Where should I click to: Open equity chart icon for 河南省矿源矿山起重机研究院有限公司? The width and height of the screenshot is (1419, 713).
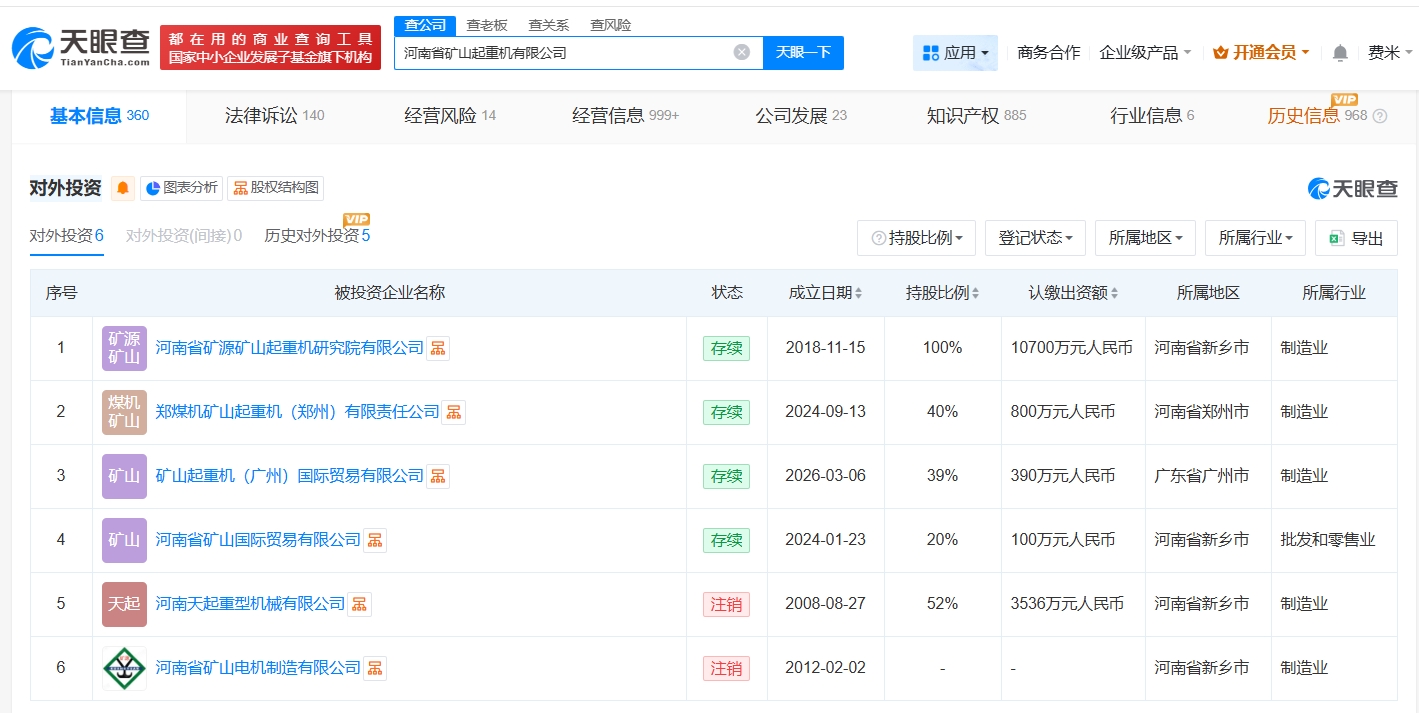point(438,348)
